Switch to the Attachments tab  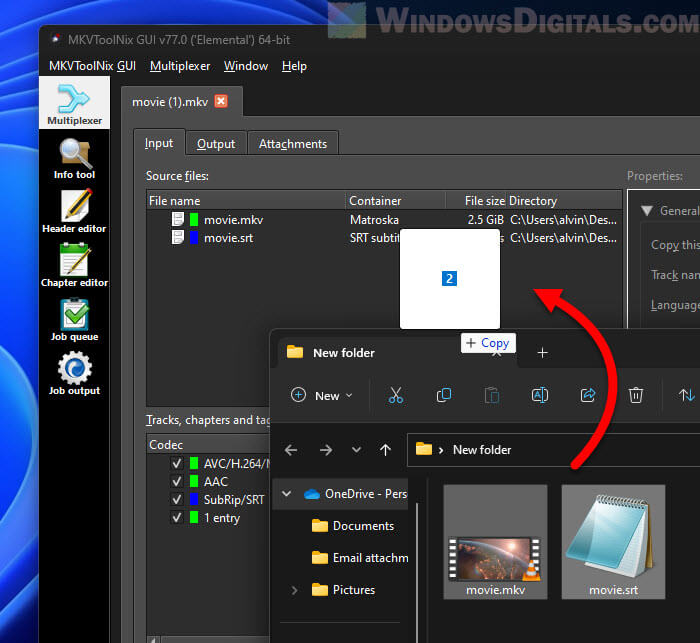pyautogui.click(x=293, y=144)
